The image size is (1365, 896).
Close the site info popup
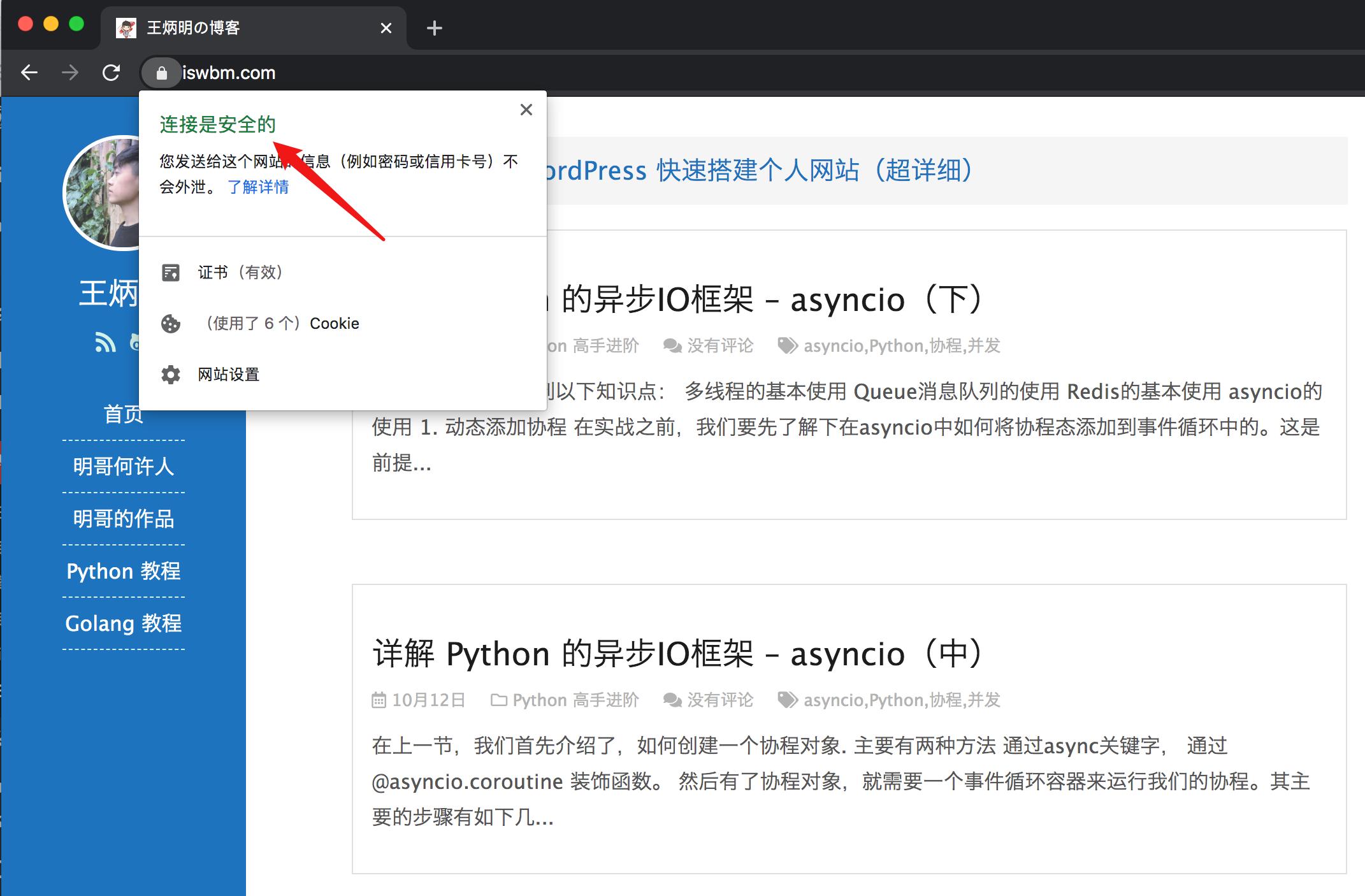pos(526,110)
